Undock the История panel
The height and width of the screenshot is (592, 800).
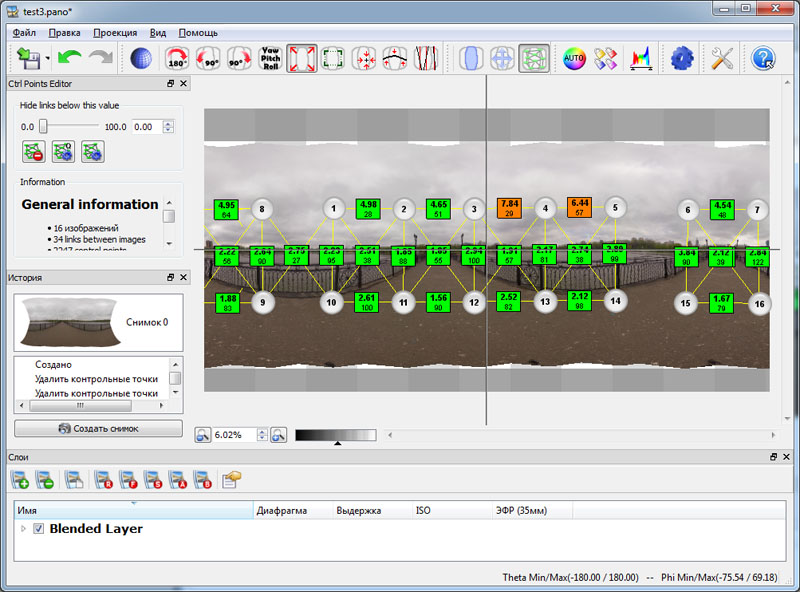(x=170, y=277)
